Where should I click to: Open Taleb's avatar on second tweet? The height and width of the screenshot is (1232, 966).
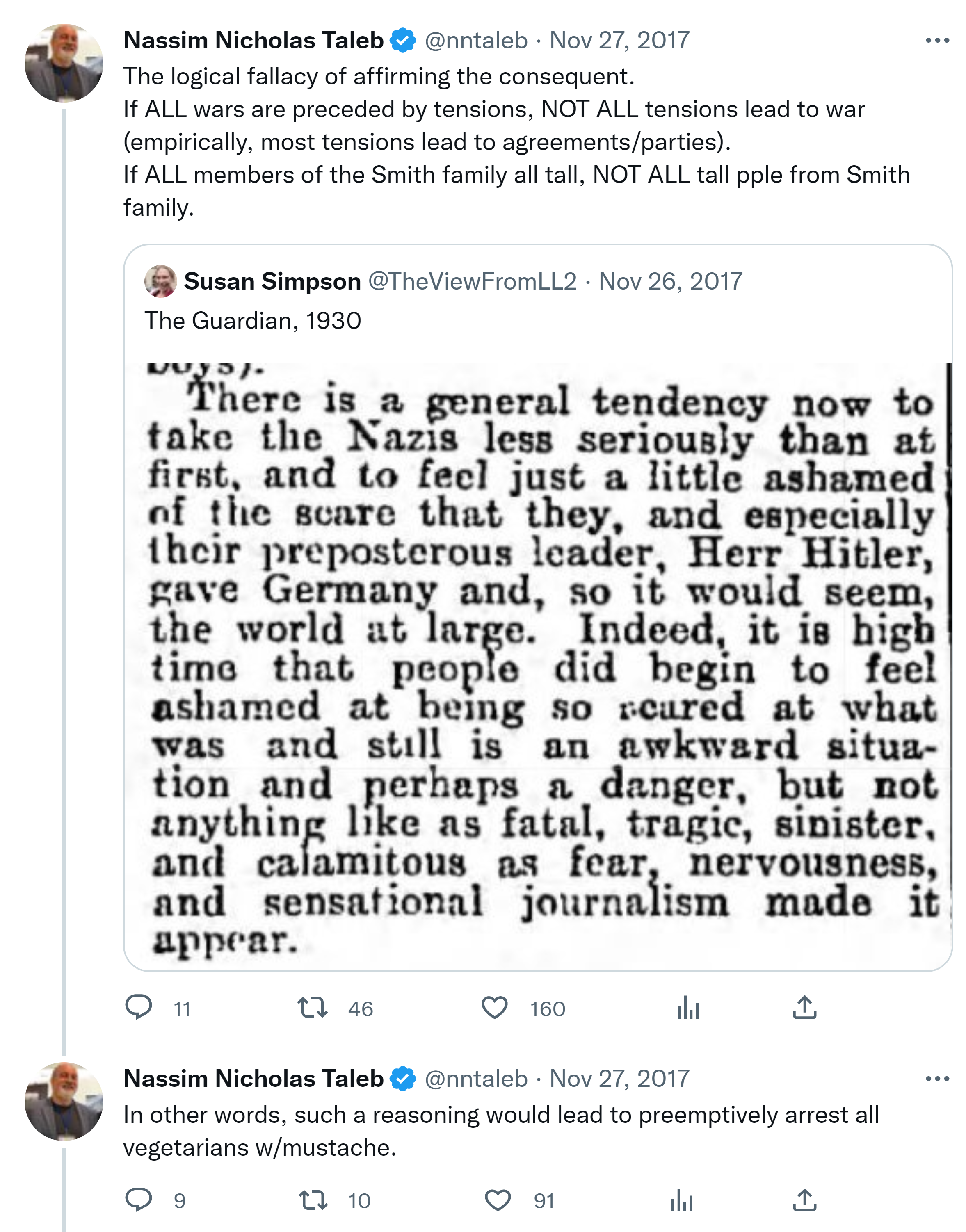pyautogui.click(x=64, y=1102)
